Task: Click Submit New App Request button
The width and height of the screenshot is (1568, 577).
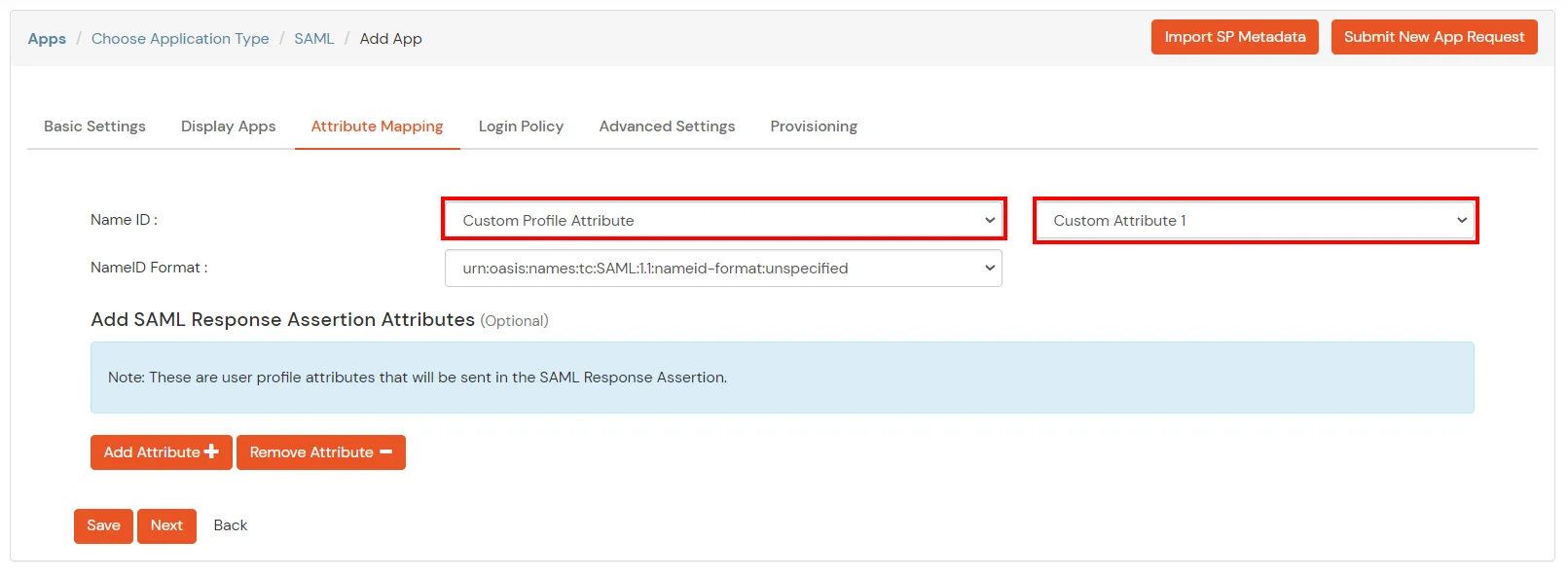Action: click(x=1434, y=37)
